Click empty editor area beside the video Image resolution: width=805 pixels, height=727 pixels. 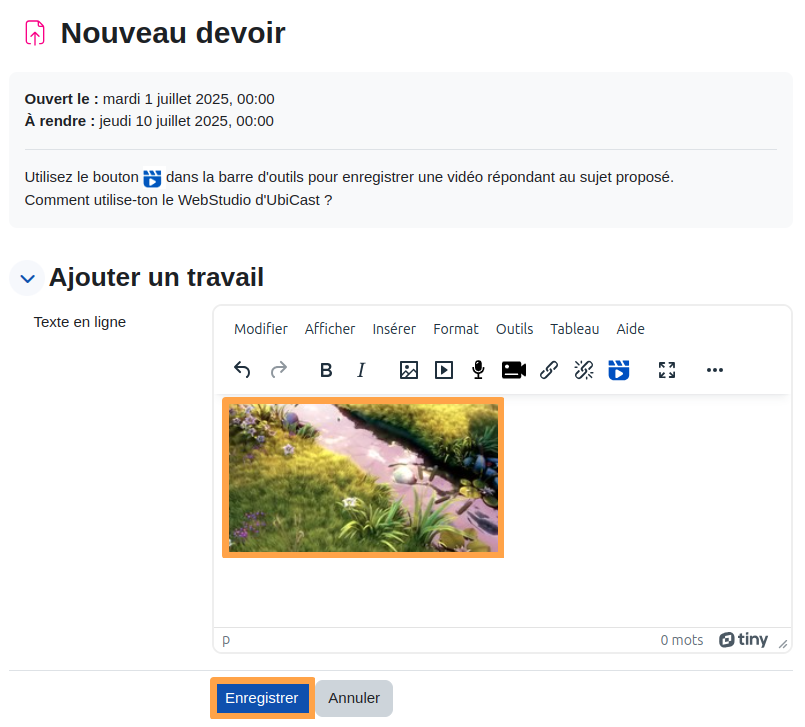coord(647,477)
